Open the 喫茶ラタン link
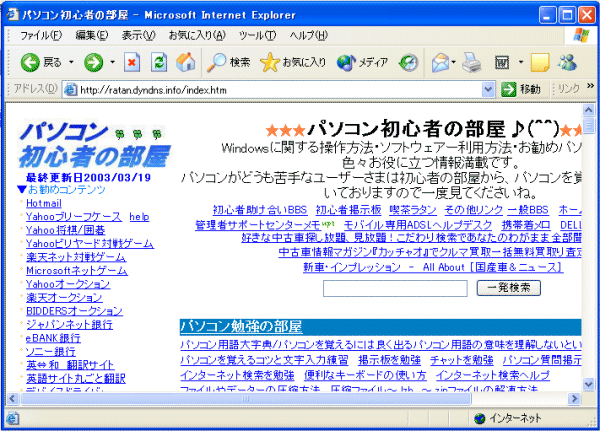 coord(413,210)
